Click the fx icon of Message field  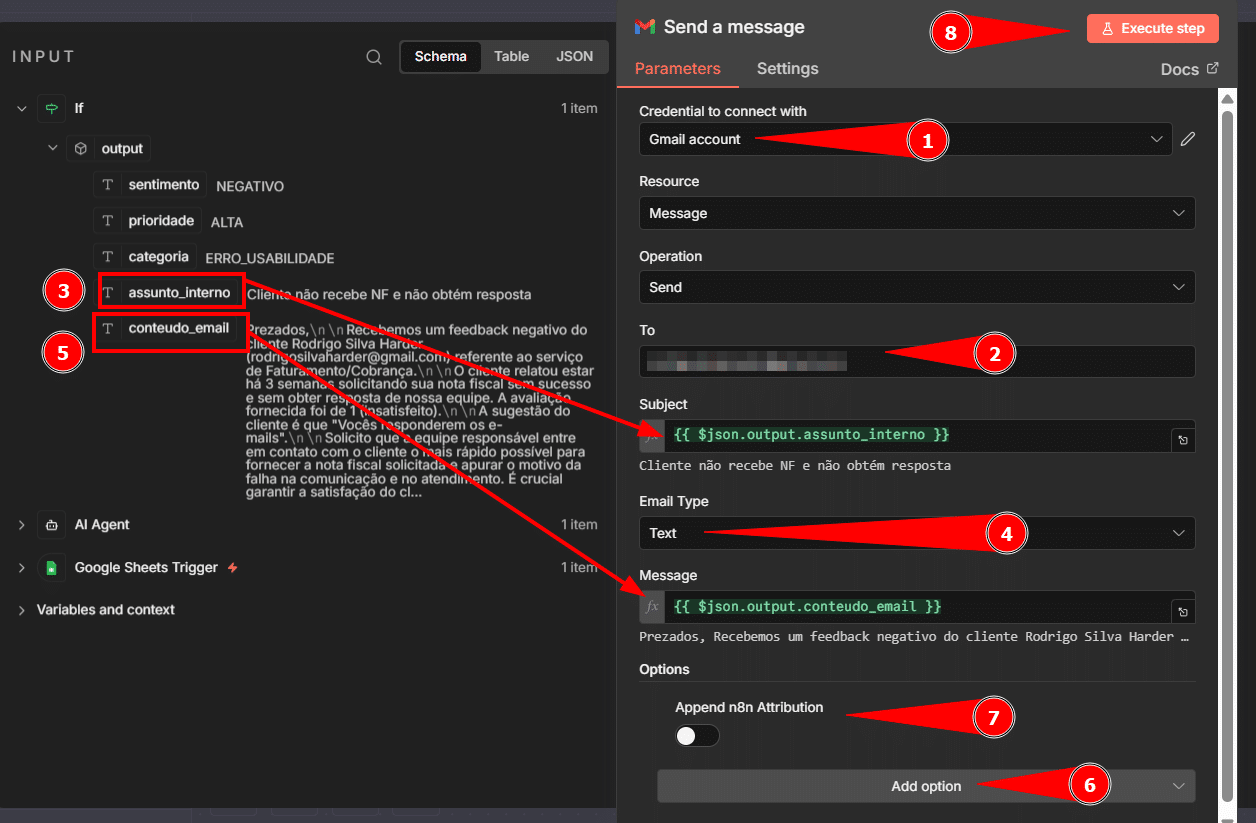point(652,607)
